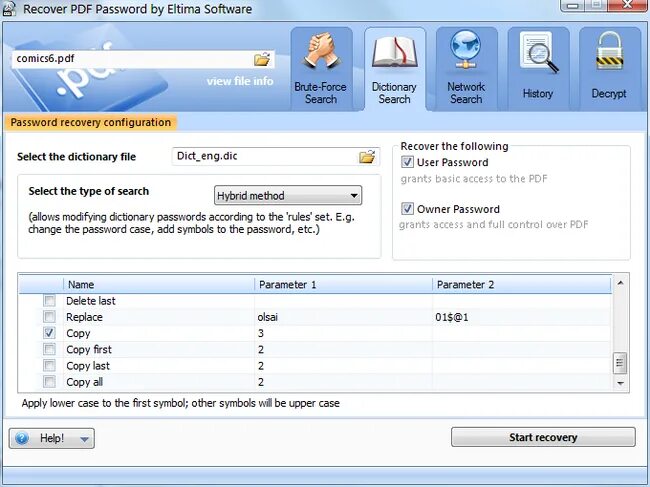The height and width of the screenshot is (487, 650).
Task: Select the 'Copy' rule name
Action: pos(78,333)
